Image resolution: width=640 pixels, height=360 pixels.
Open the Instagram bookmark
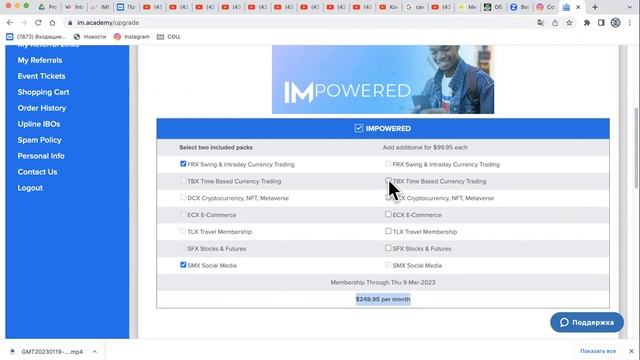tap(132, 37)
